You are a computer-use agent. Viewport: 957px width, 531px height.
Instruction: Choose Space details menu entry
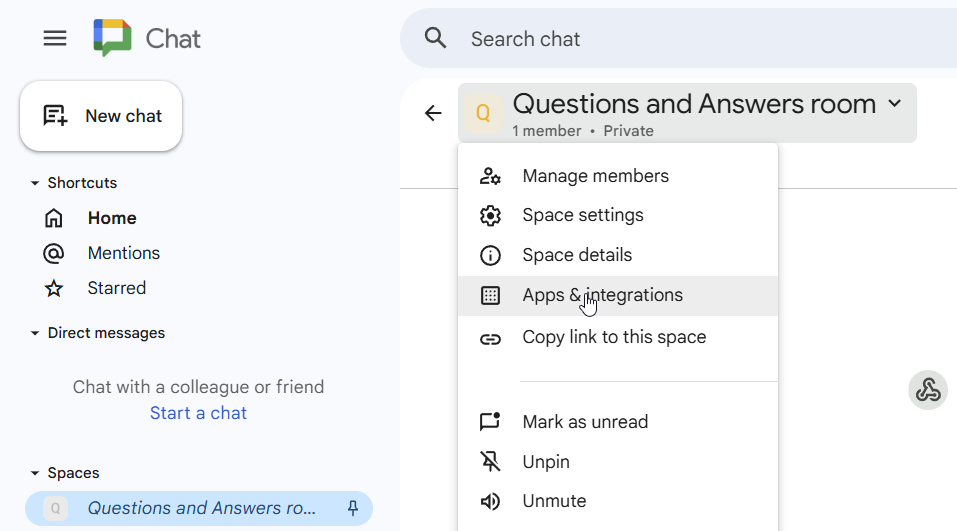618,255
